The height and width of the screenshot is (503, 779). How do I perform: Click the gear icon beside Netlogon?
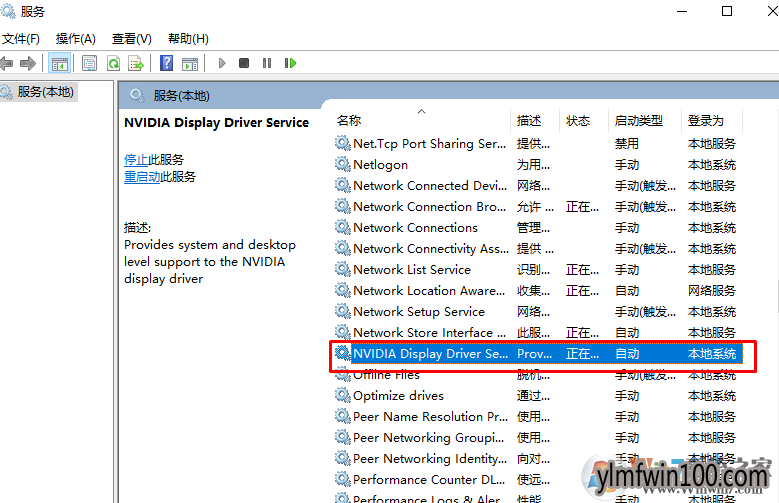[343, 164]
